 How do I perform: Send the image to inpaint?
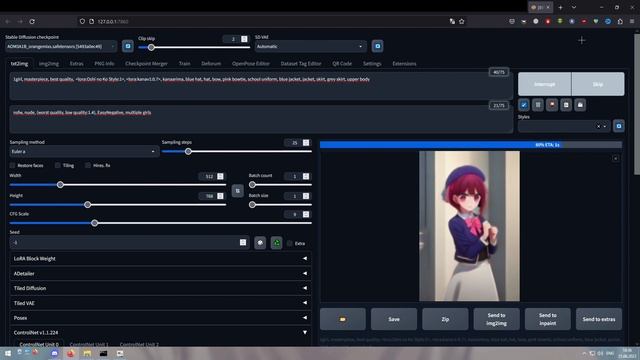click(x=548, y=319)
